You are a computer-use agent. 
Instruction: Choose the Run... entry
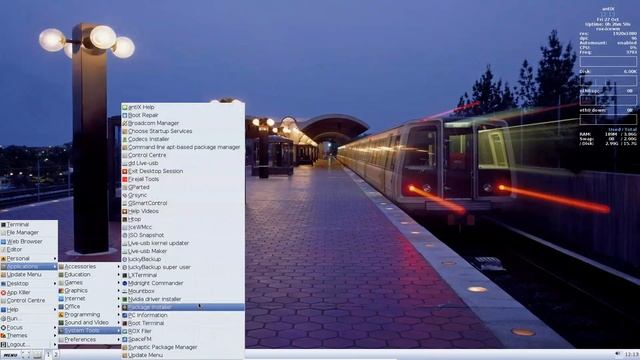click(29, 318)
